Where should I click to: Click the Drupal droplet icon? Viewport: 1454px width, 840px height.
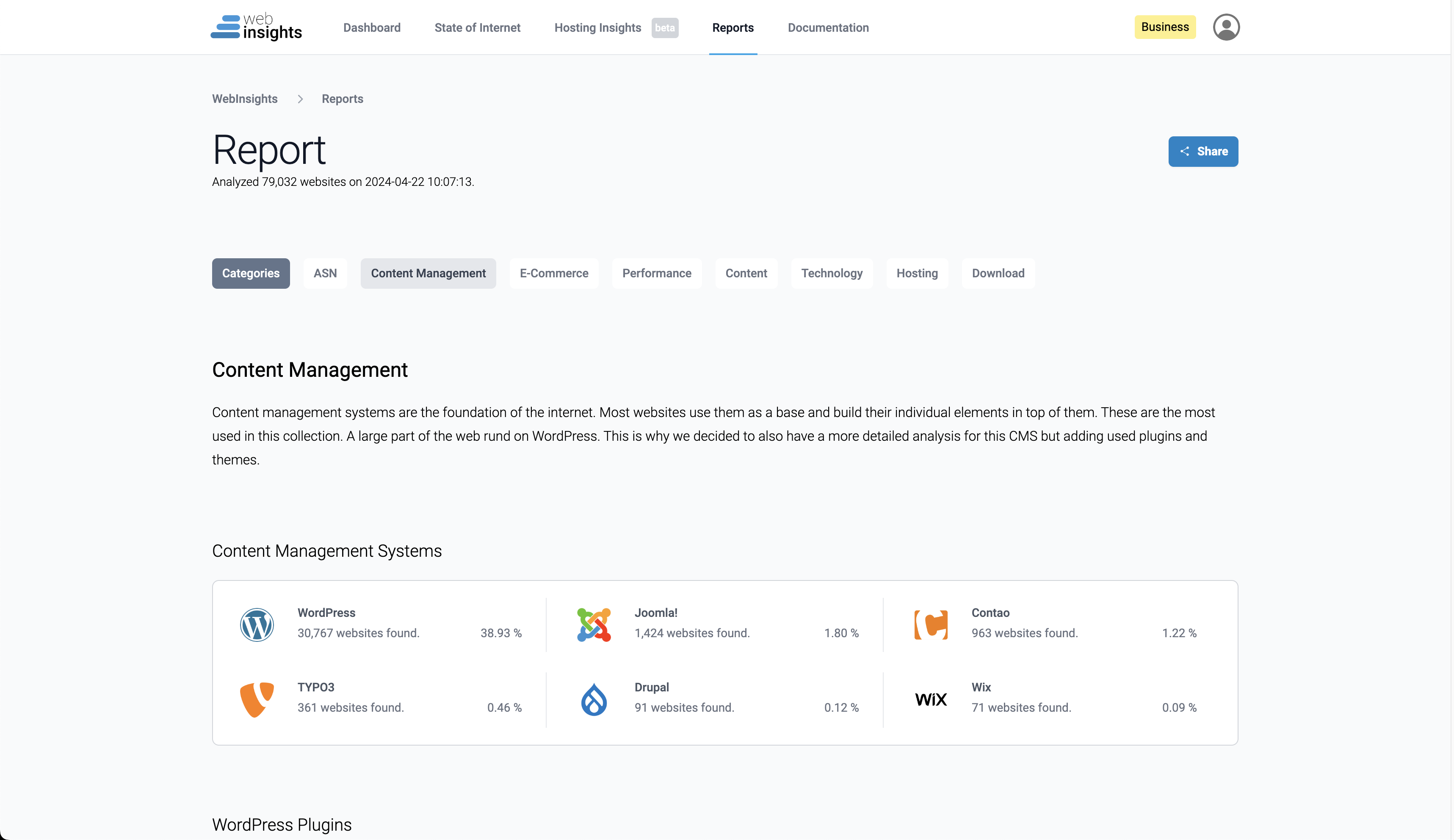click(594, 699)
